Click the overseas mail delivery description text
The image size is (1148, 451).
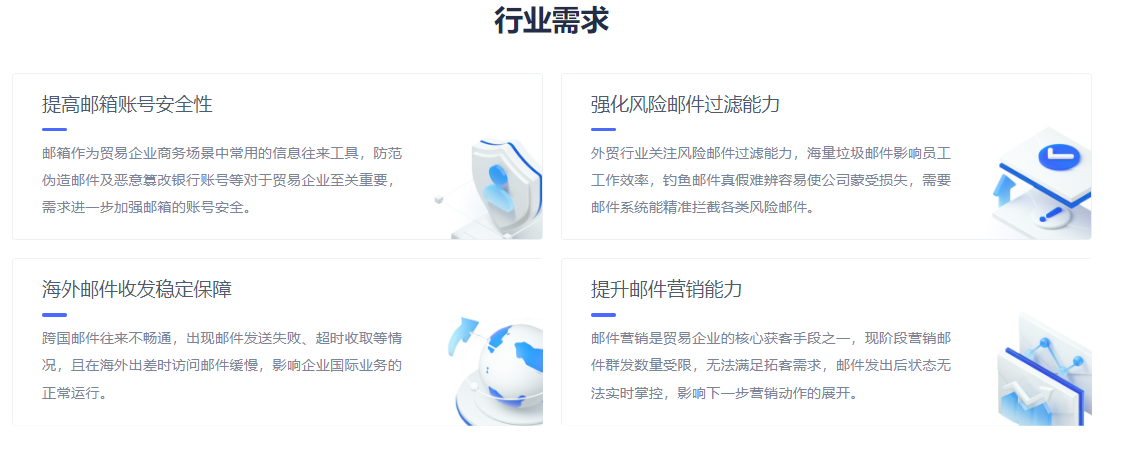click(222, 365)
